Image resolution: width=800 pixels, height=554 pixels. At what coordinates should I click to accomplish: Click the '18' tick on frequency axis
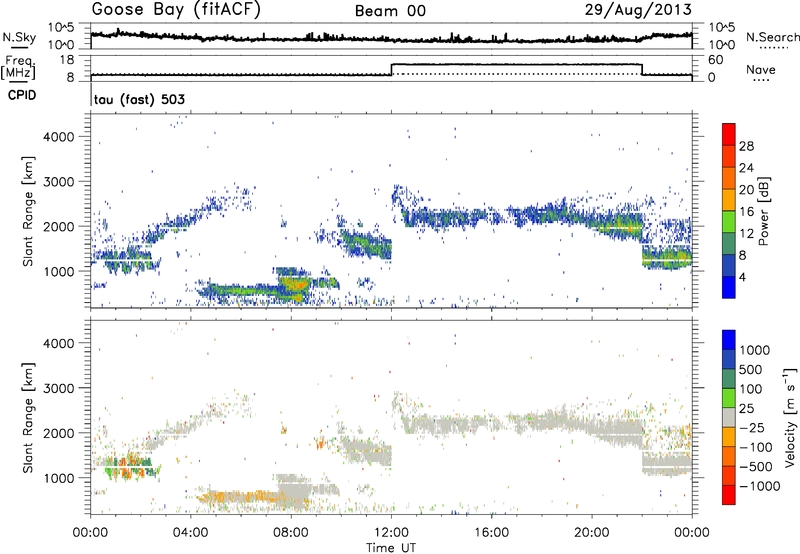click(67, 60)
